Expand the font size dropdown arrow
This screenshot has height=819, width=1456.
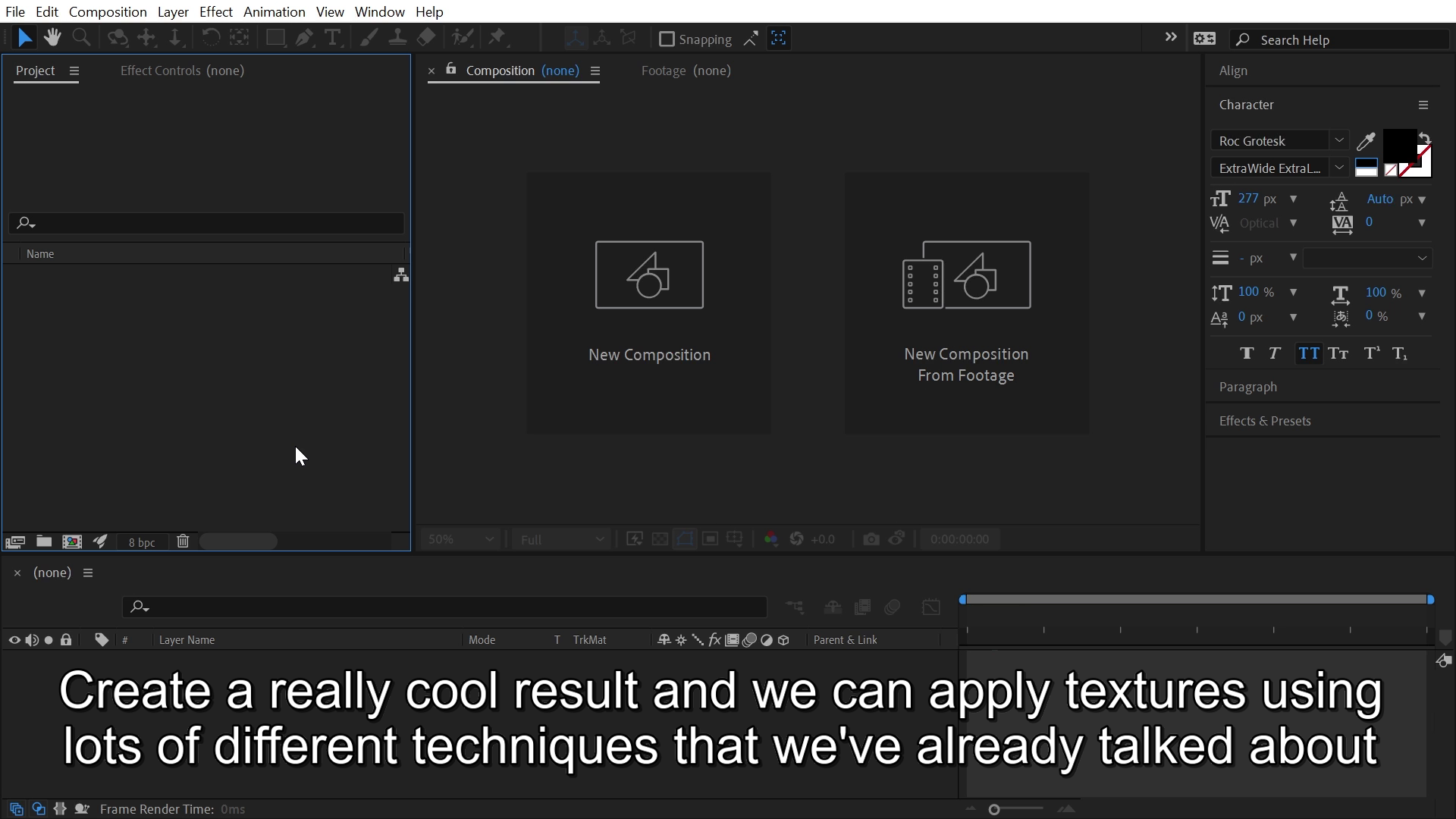[x=1293, y=199]
